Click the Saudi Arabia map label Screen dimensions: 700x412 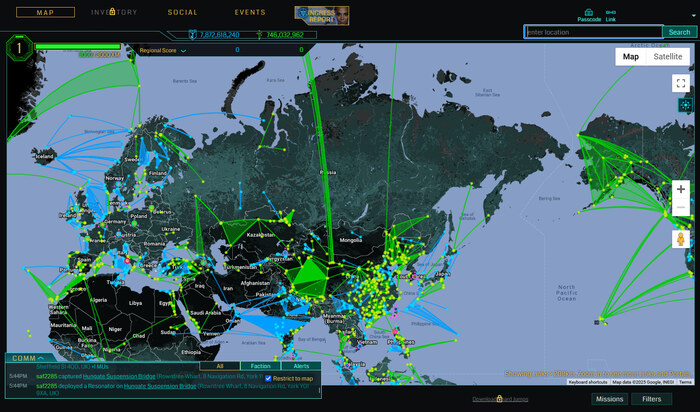point(206,313)
